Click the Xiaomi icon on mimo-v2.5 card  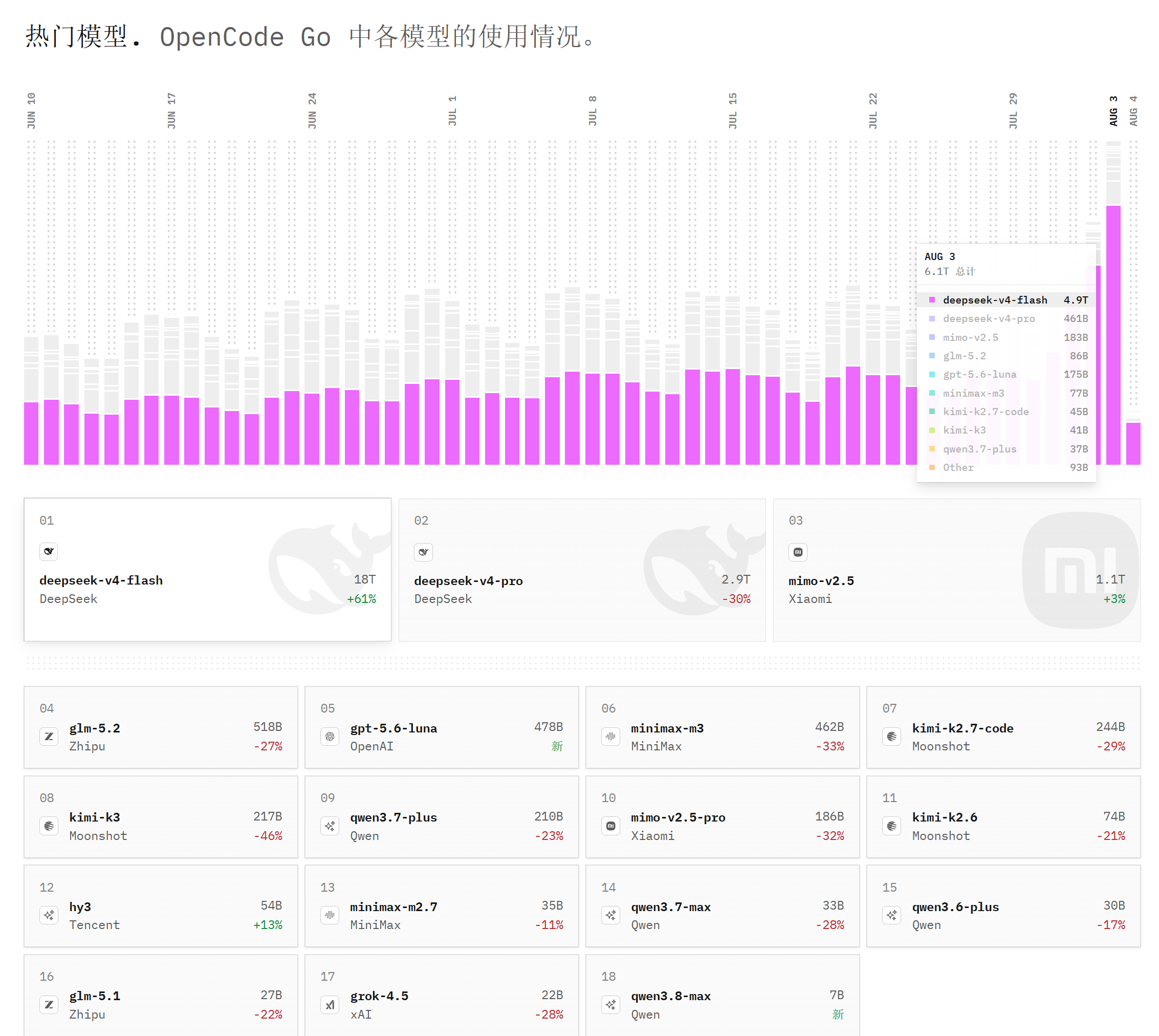click(x=798, y=552)
